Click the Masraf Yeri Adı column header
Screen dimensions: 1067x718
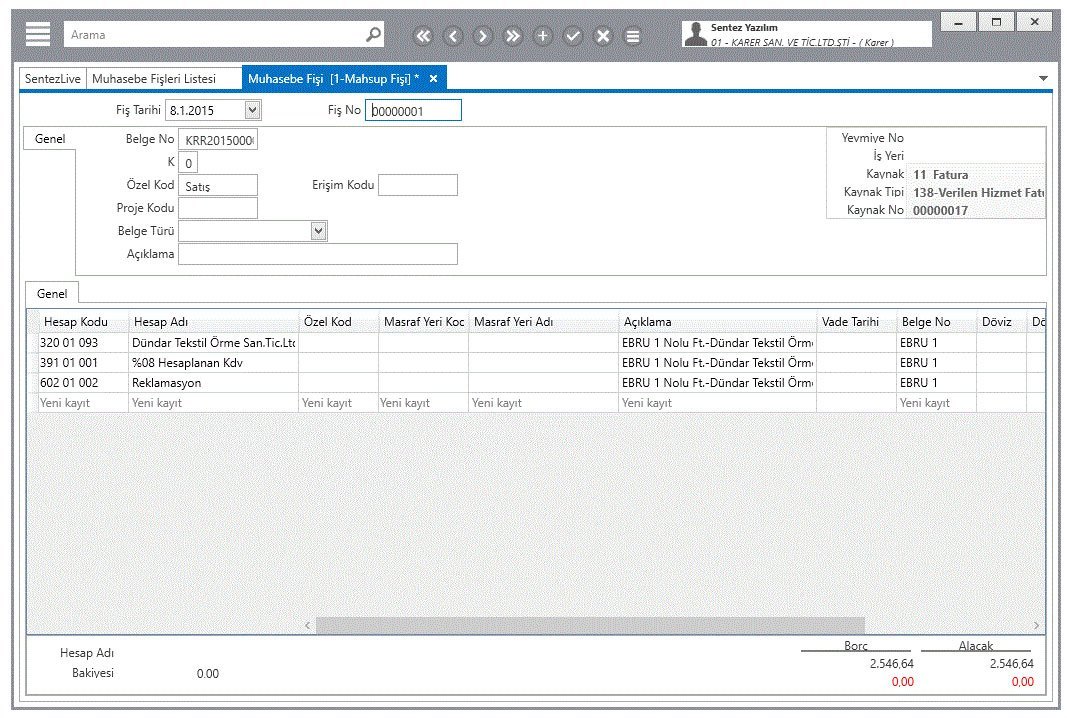[x=543, y=321]
